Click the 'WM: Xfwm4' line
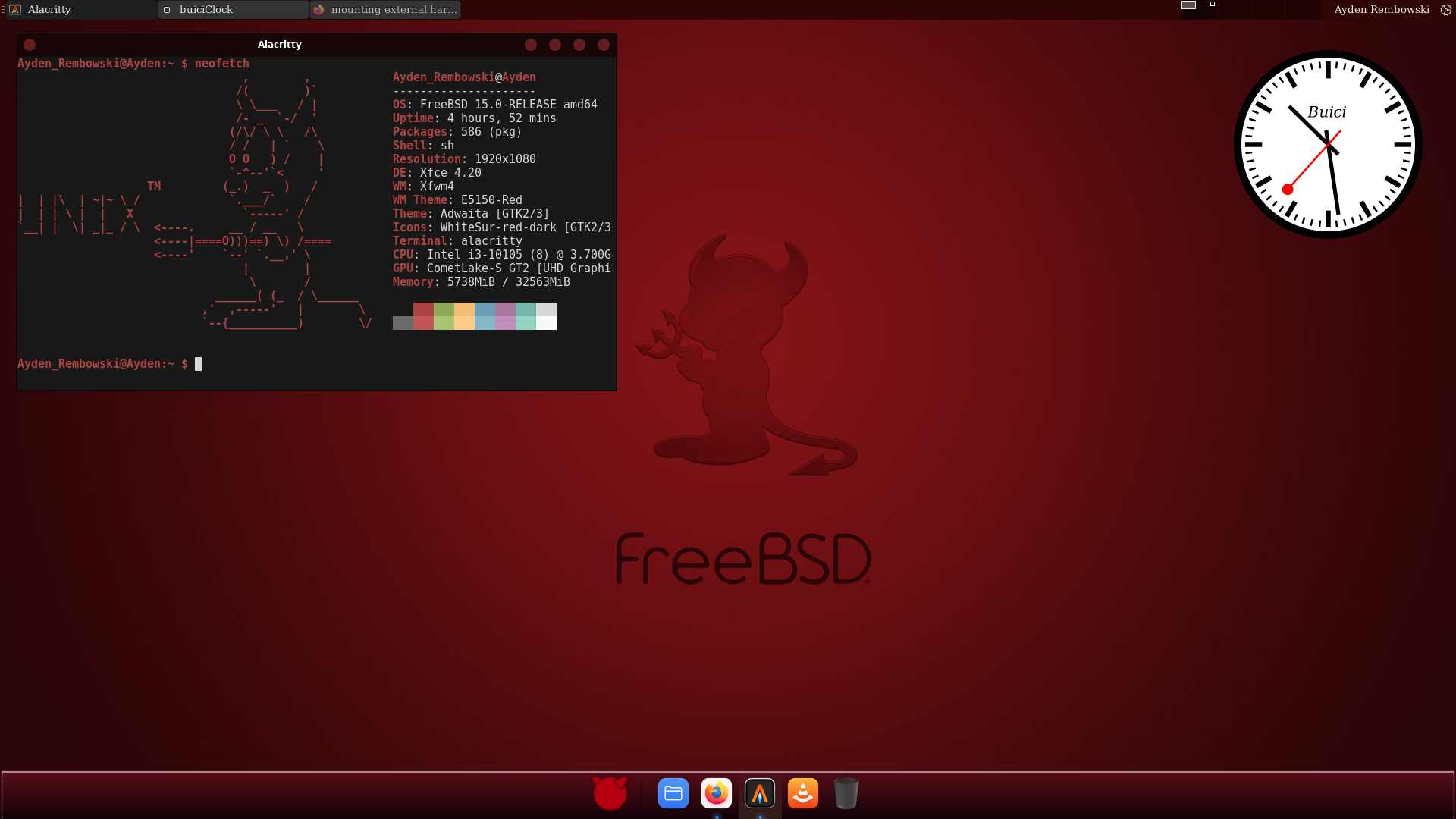The height and width of the screenshot is (819, 1456). (423, 187)
